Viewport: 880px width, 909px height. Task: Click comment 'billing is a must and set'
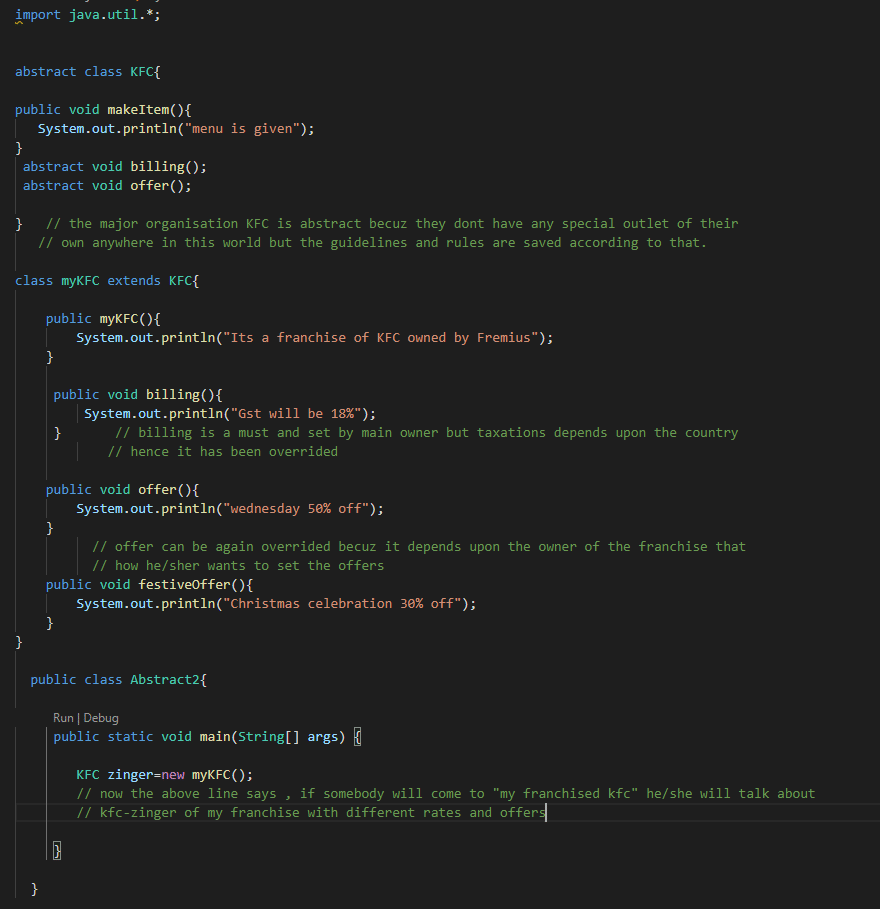point(426,432)
